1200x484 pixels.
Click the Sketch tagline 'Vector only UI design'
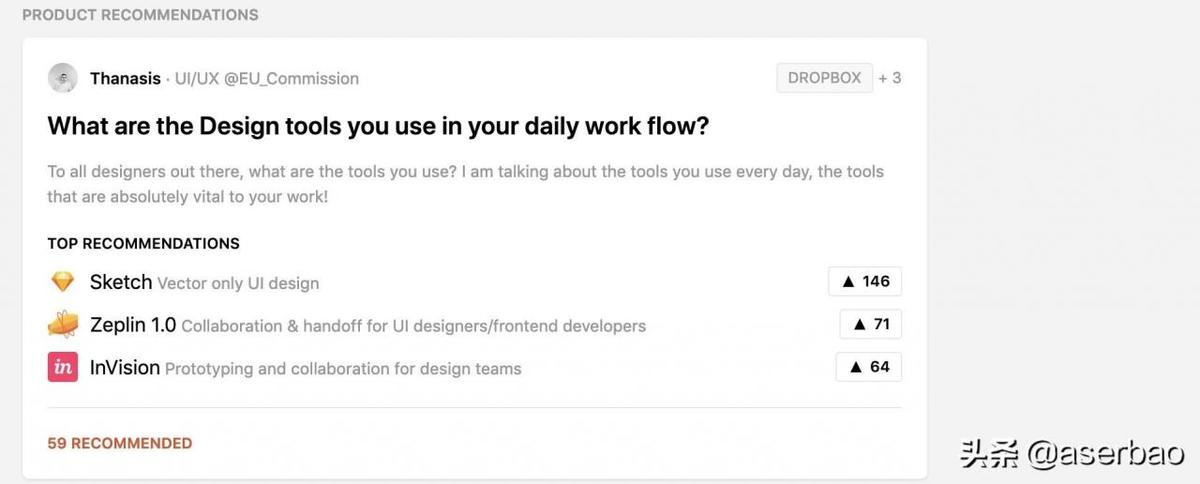click(238, 283)
